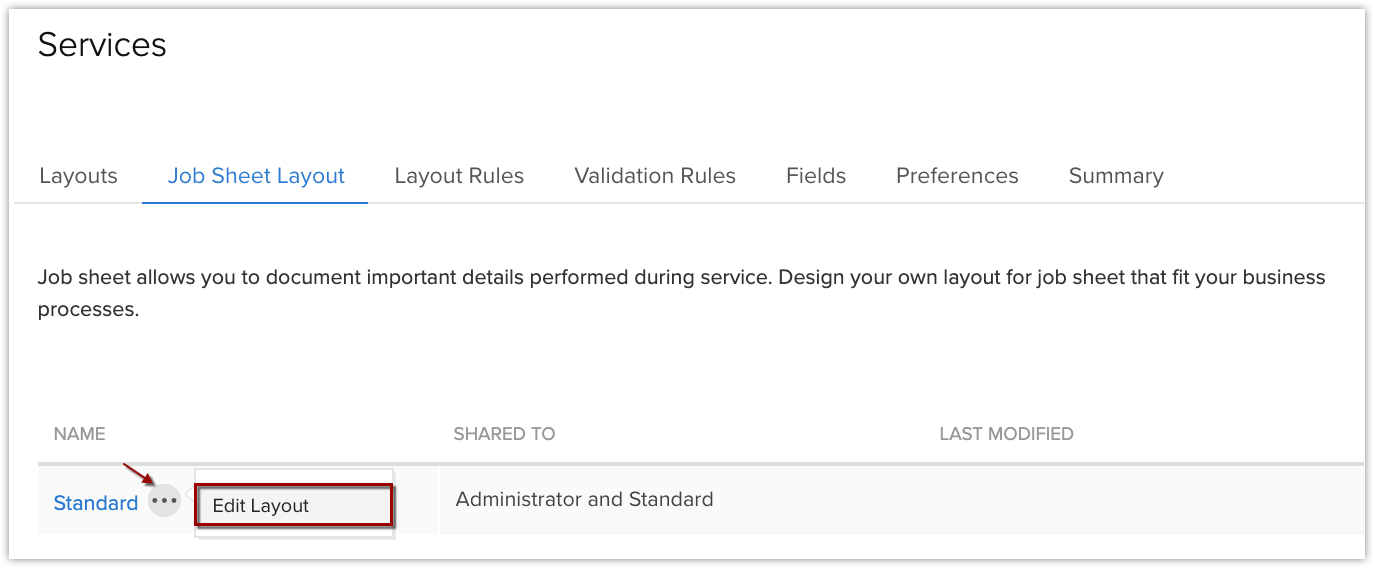The height and width of the screenshot is (568, 1374).
Task: Click the NAME column header
Action: (x=79, y=434)
